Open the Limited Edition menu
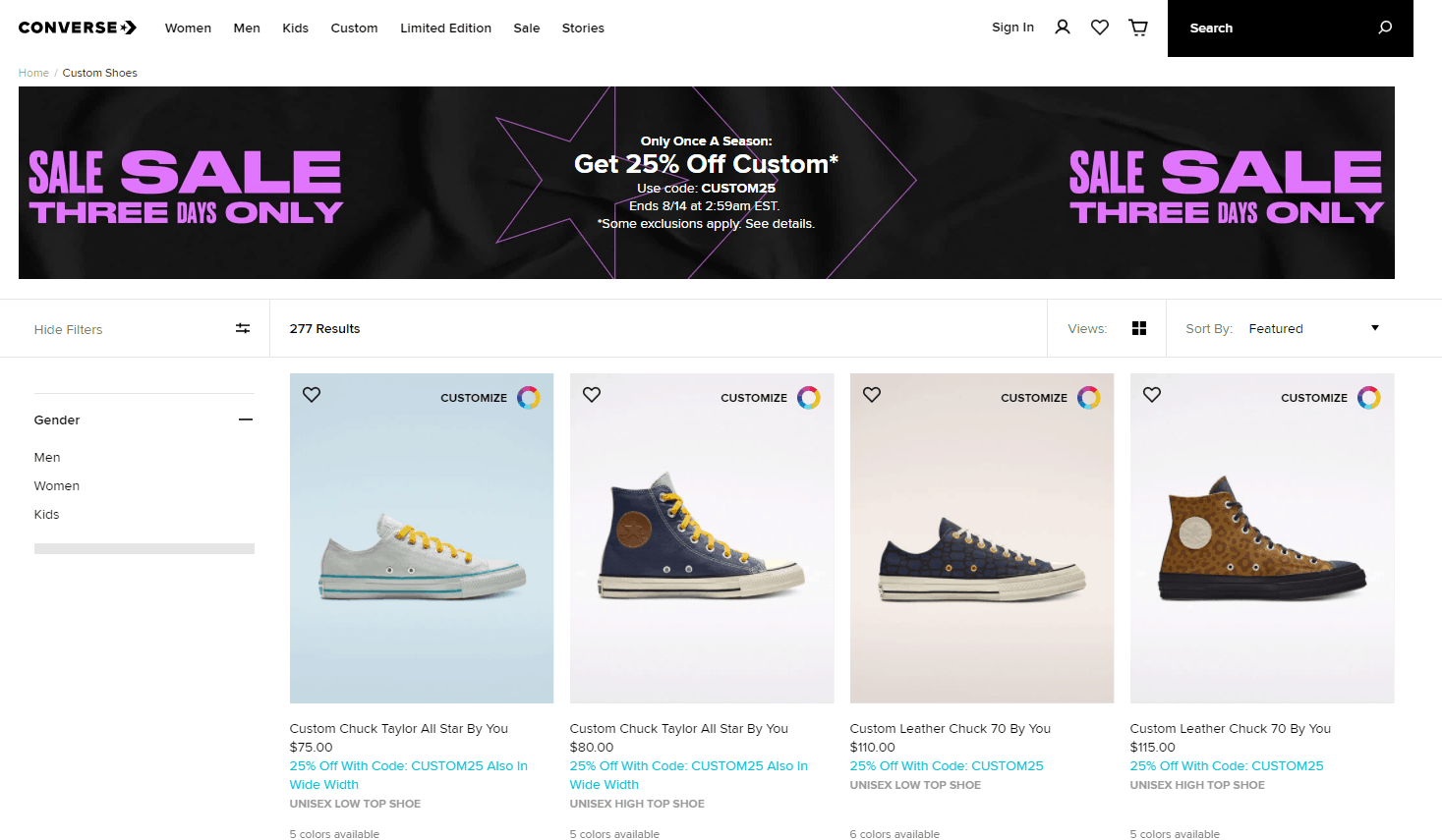Viewport: 1442px width, 840px height. [445, 28]
